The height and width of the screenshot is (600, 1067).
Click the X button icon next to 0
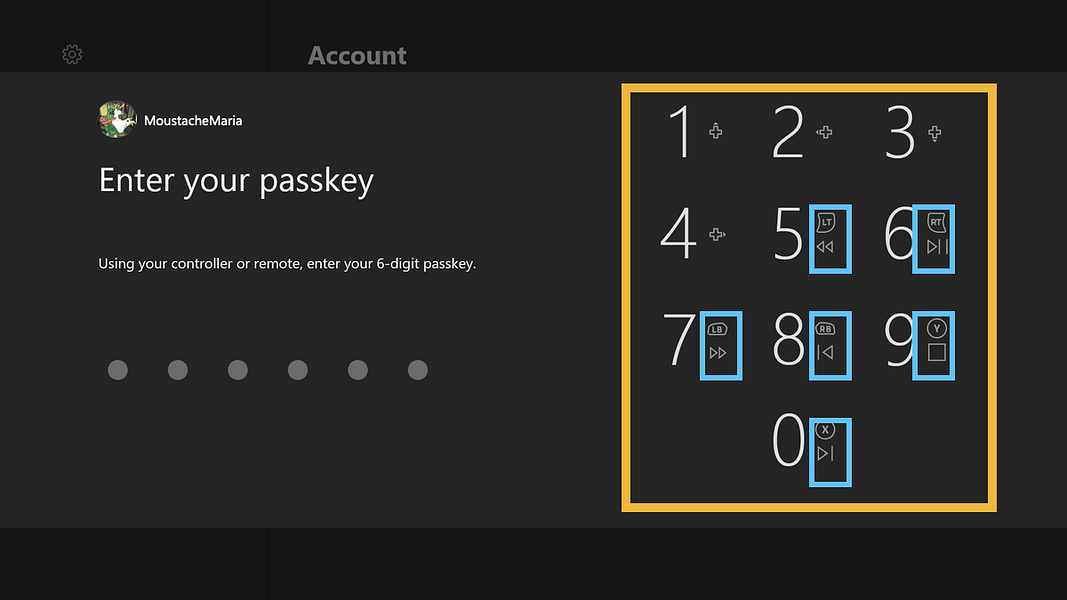pos(825,430)
